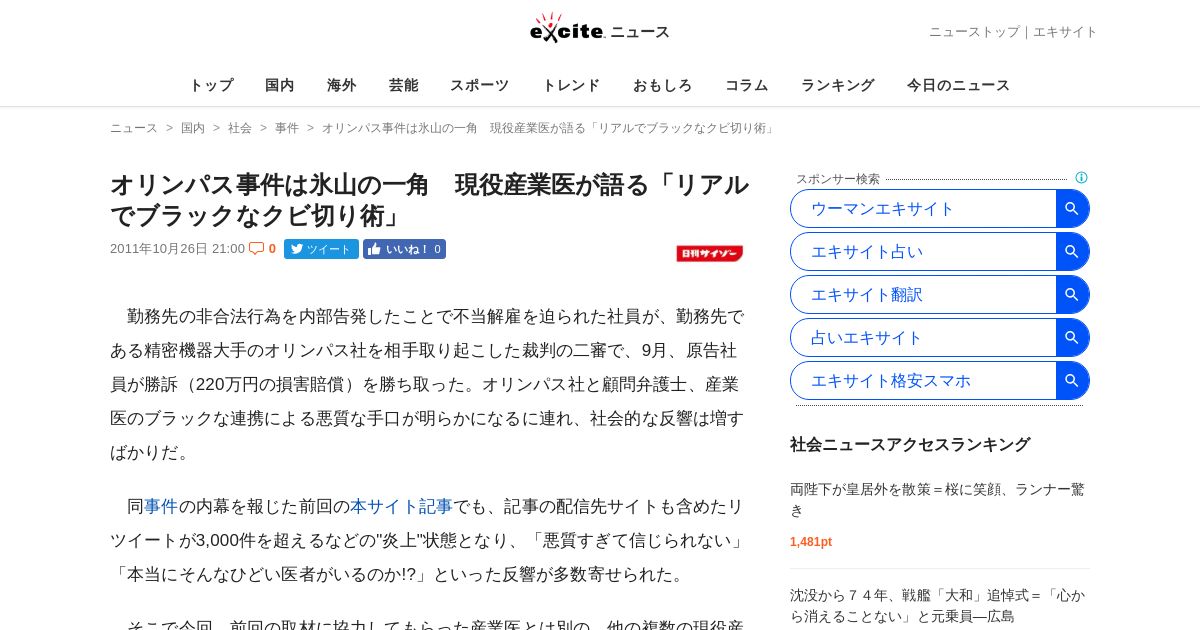Screen dimensions: 1200x630
Task: Click 事件 in the breadcrumb
Action: click(287, 128)
